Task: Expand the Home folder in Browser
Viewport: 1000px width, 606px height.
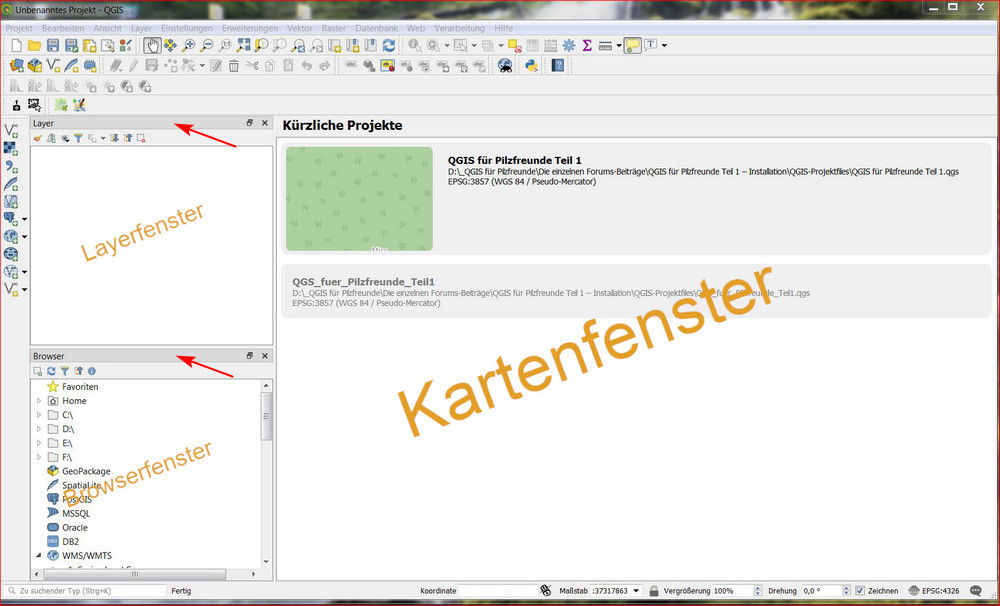Action: 39,401
